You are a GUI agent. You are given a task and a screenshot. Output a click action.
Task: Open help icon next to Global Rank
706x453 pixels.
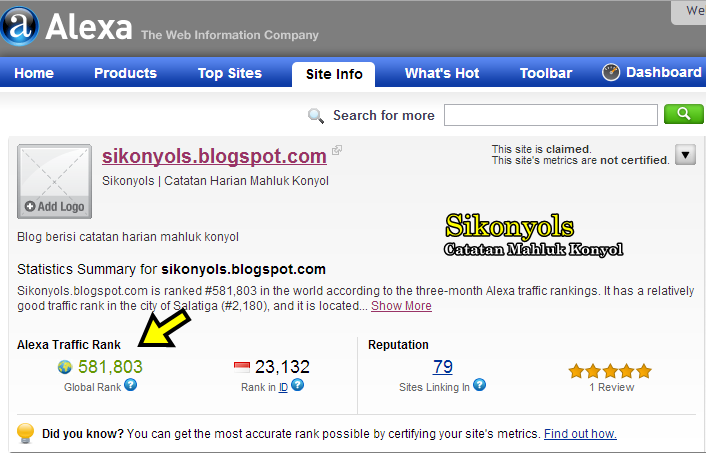click(x=131, y=385)
